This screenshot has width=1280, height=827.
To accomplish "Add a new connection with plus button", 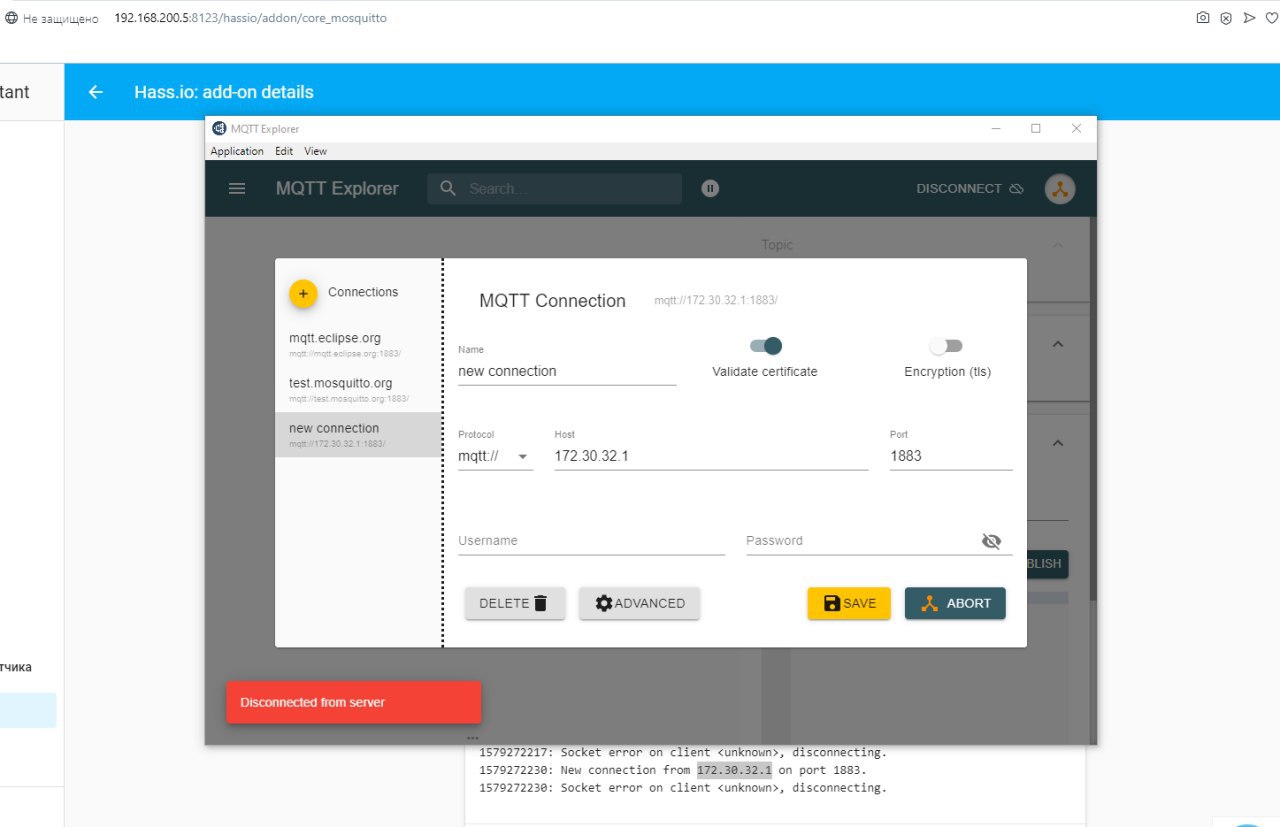I will [x=303, y=293].
